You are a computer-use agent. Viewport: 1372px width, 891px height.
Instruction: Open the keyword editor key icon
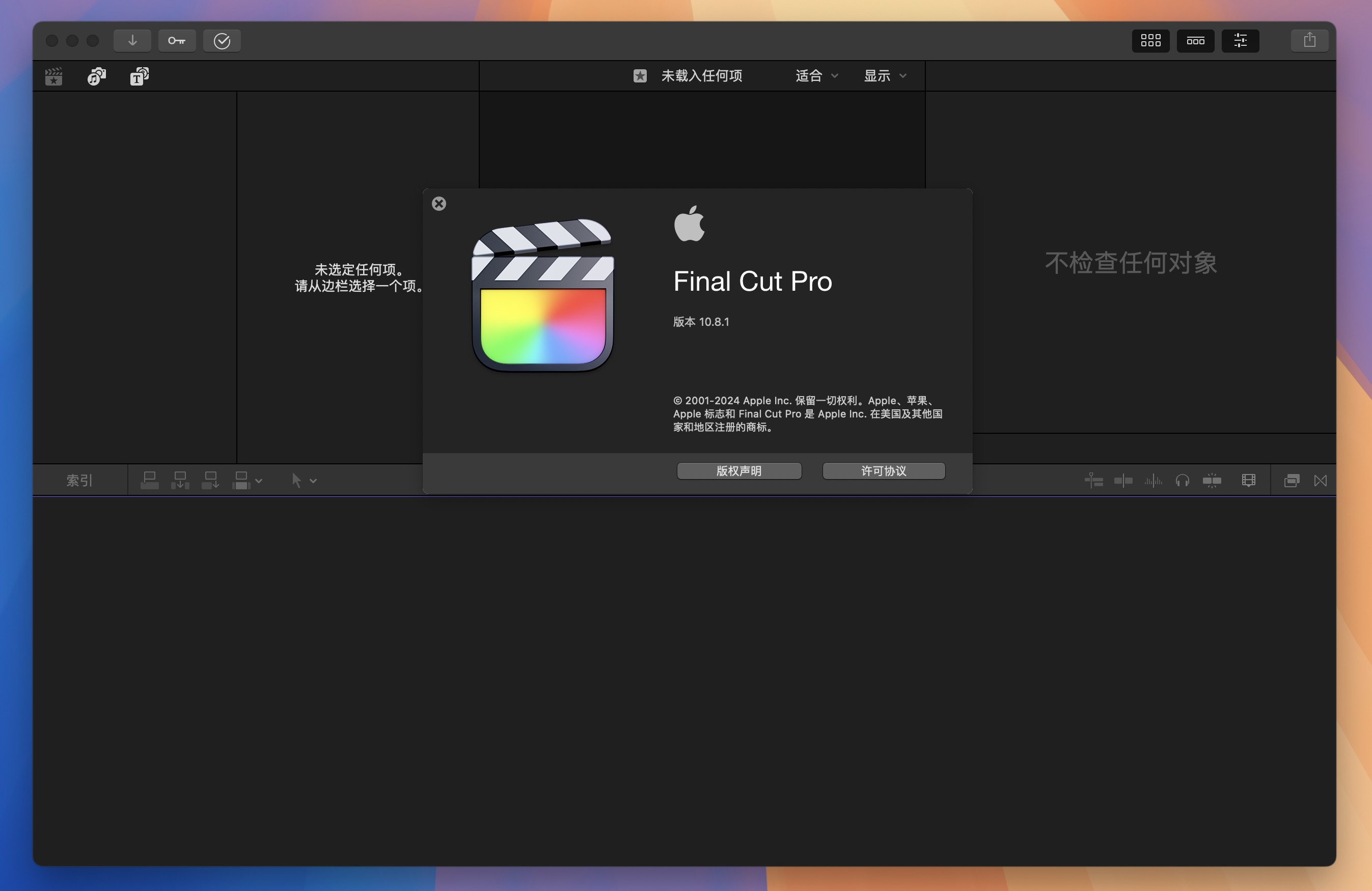pos(176,40)
